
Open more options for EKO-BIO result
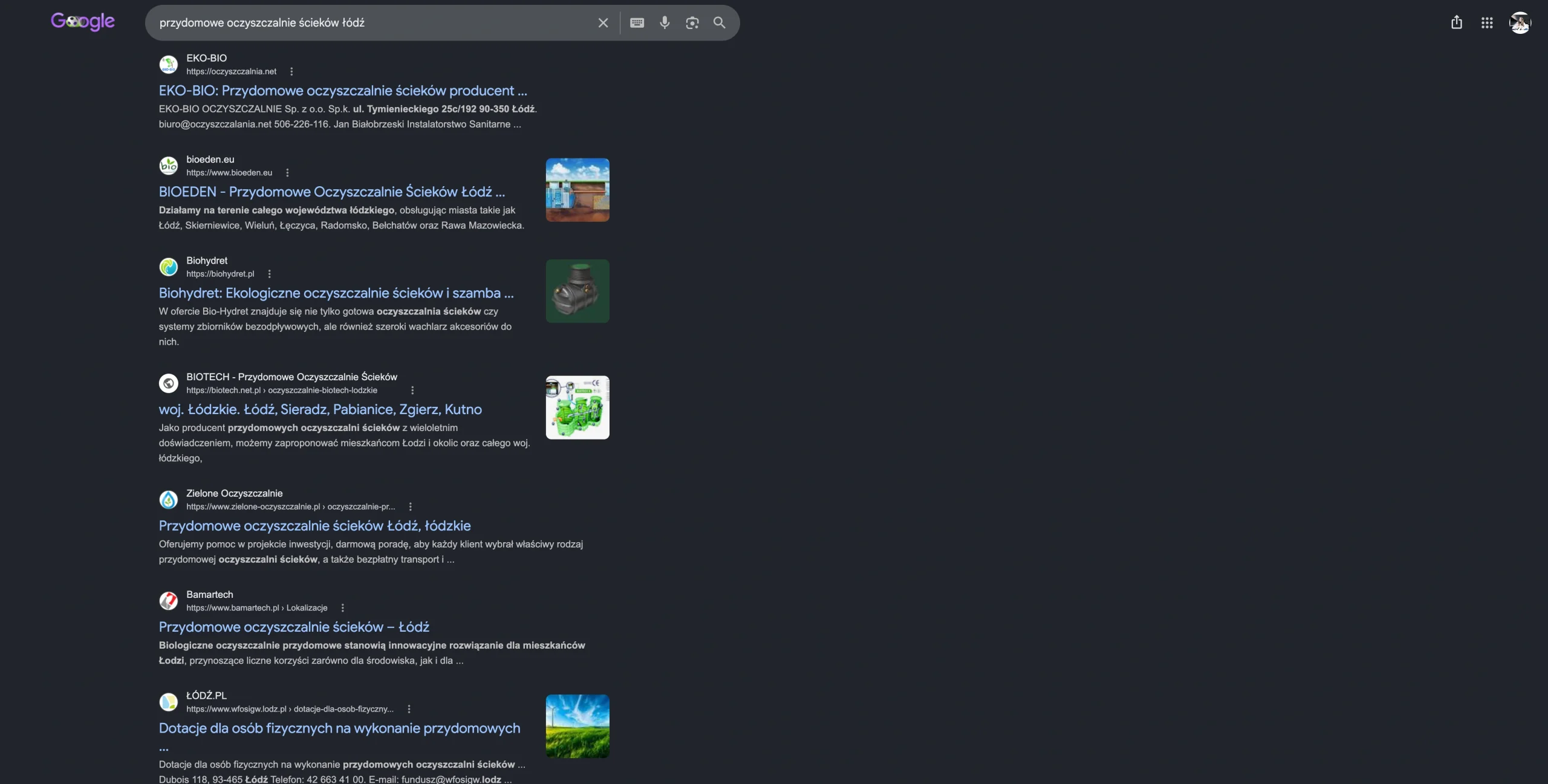click(x=291, y=71)
